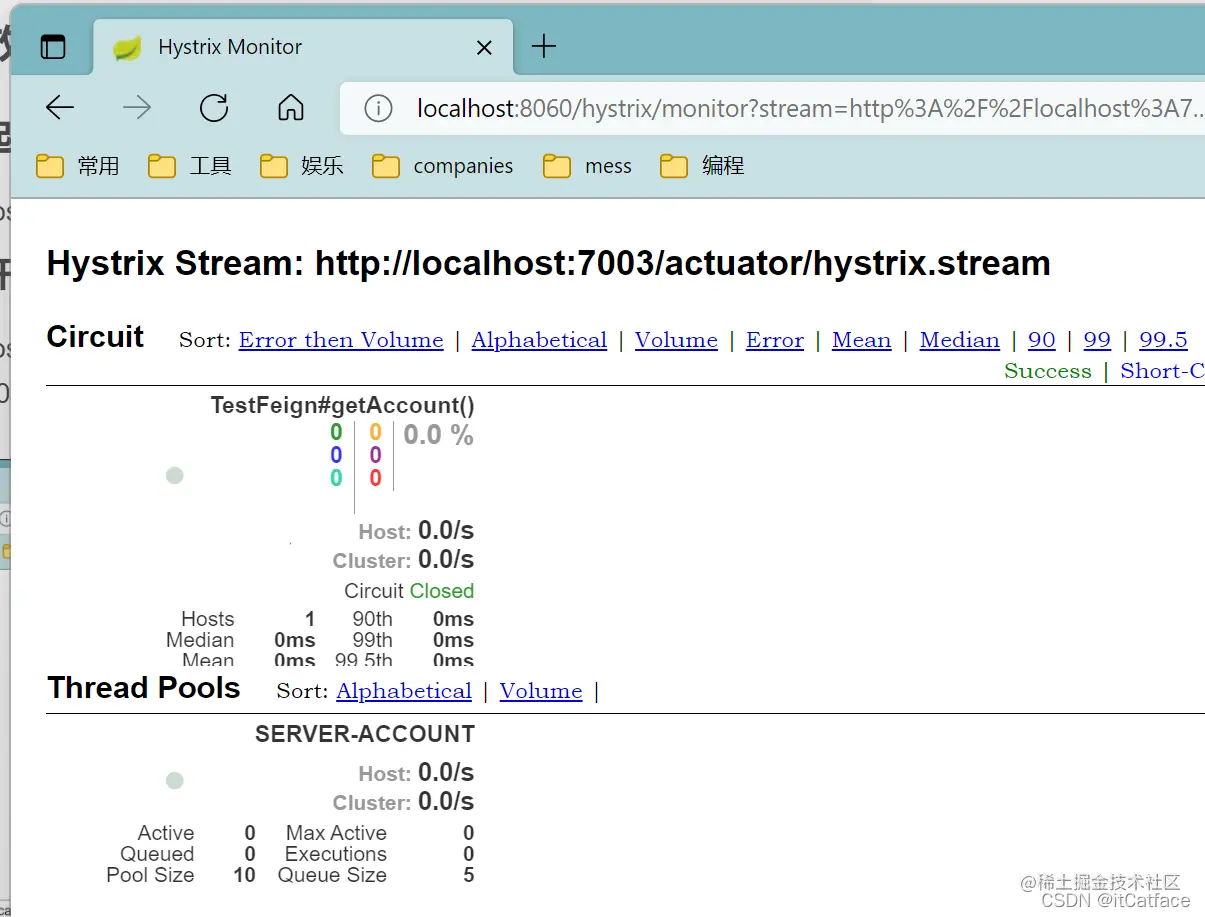Sort thread pools by Volume
This screenshot has width=1205, height=917.
541,691
